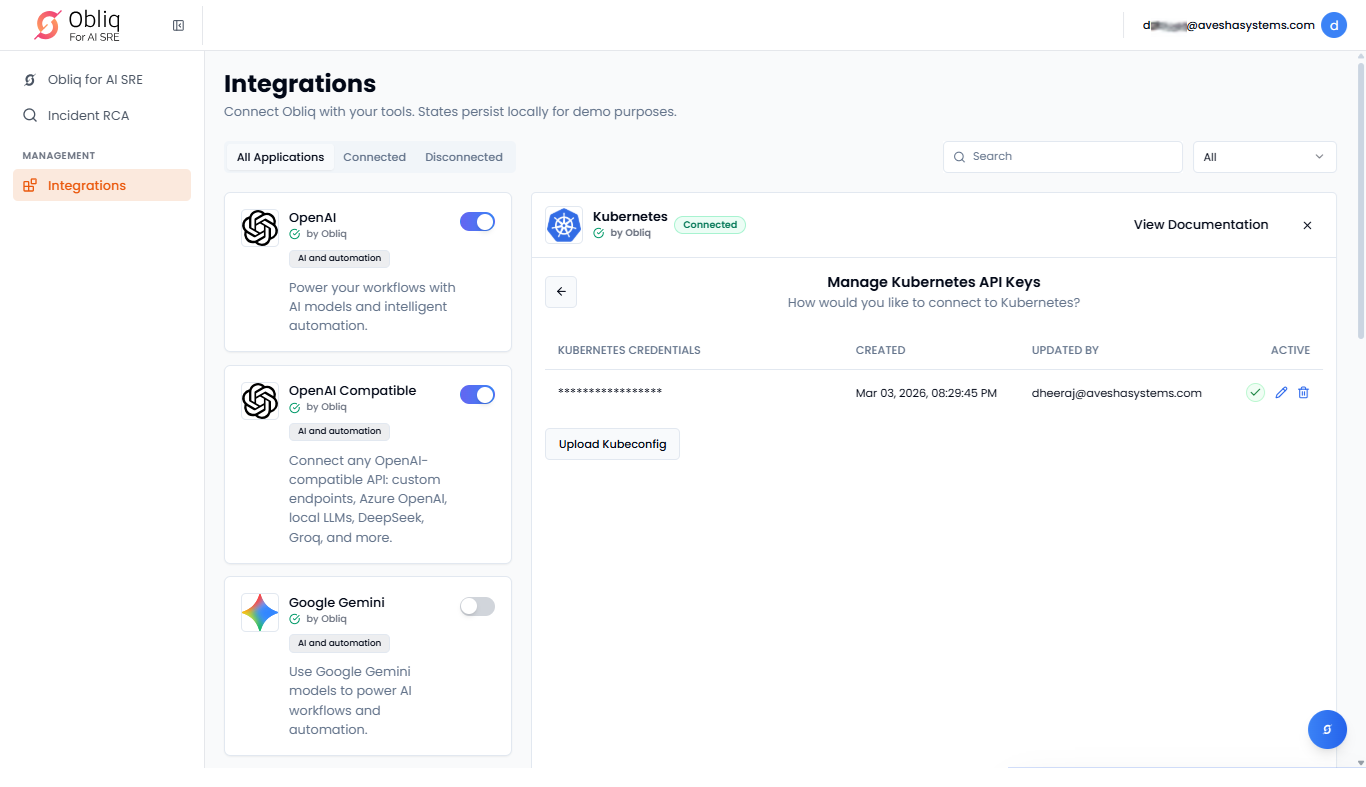The image size is (1366, 787).
Task: Enable the Google Gemini integration toggle
Action: (477, 606)
